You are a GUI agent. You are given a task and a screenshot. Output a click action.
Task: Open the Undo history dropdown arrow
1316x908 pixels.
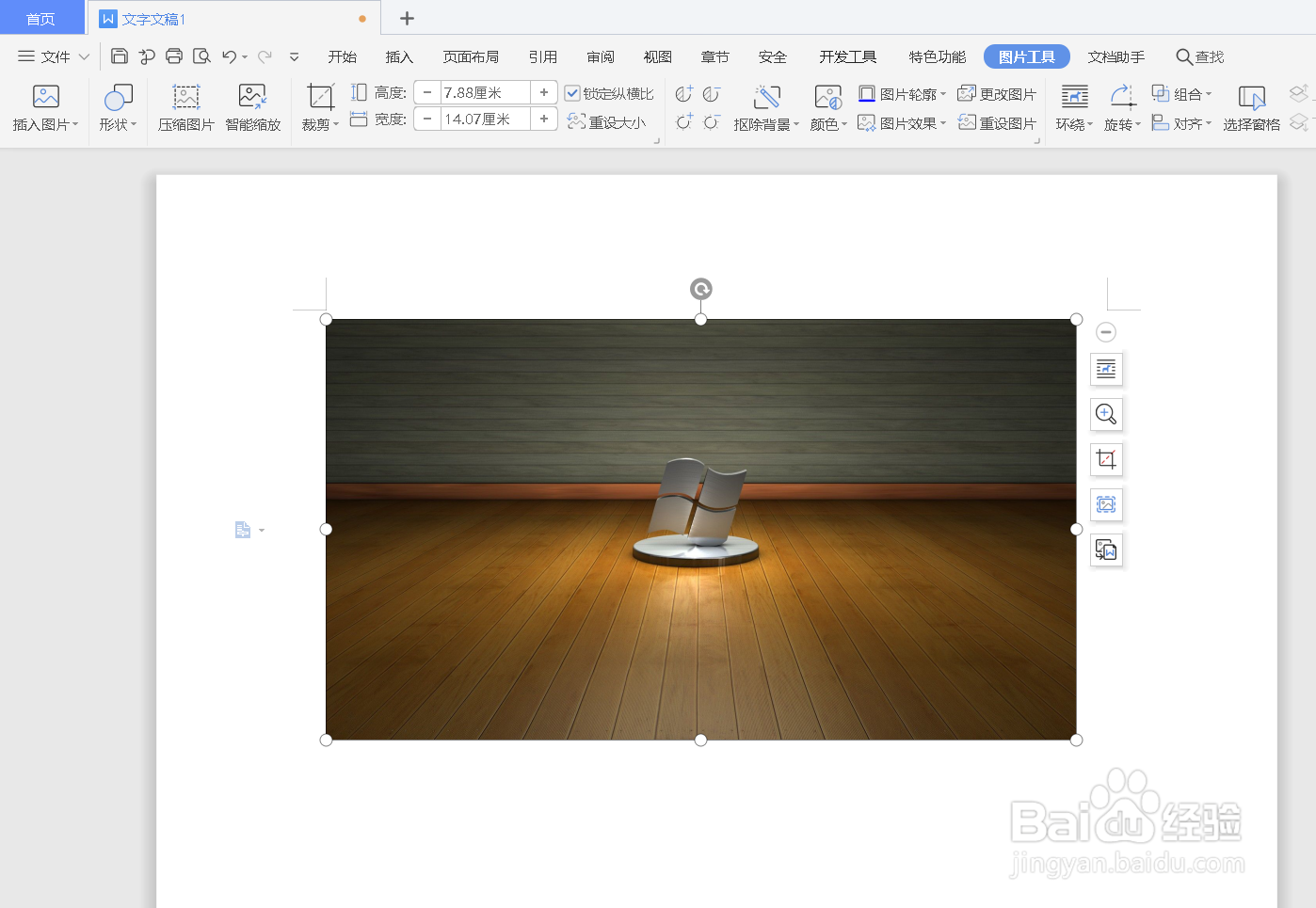[245, 56]
